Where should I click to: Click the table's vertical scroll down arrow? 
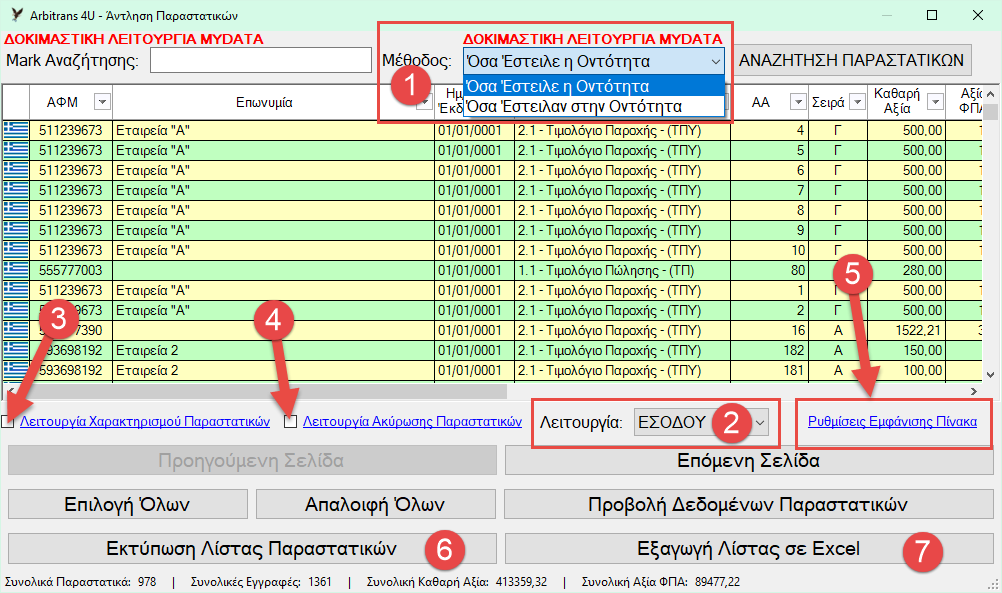tap(990, 375)
